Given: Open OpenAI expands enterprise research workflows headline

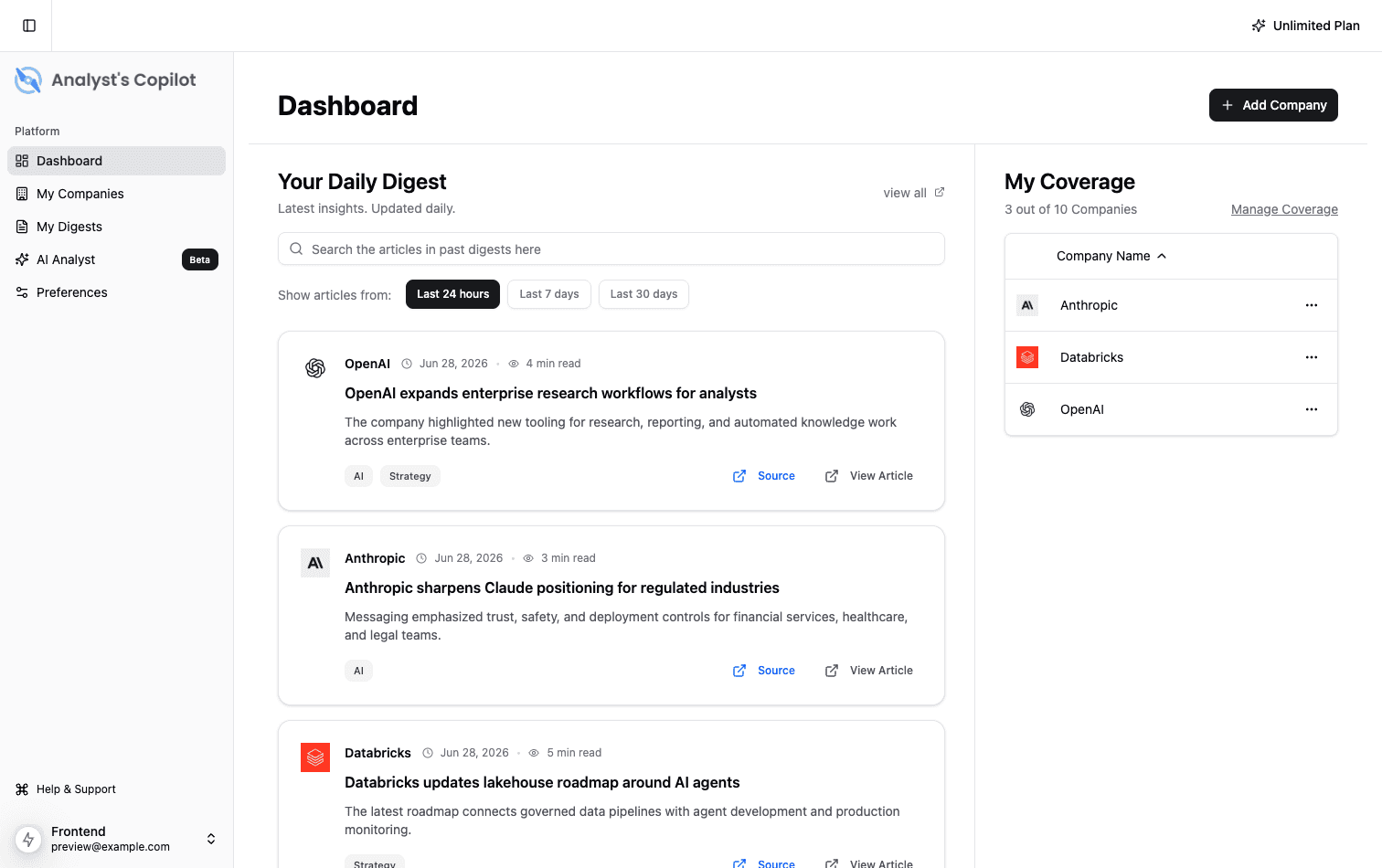Looking at the screenshot, I should 550,393.
